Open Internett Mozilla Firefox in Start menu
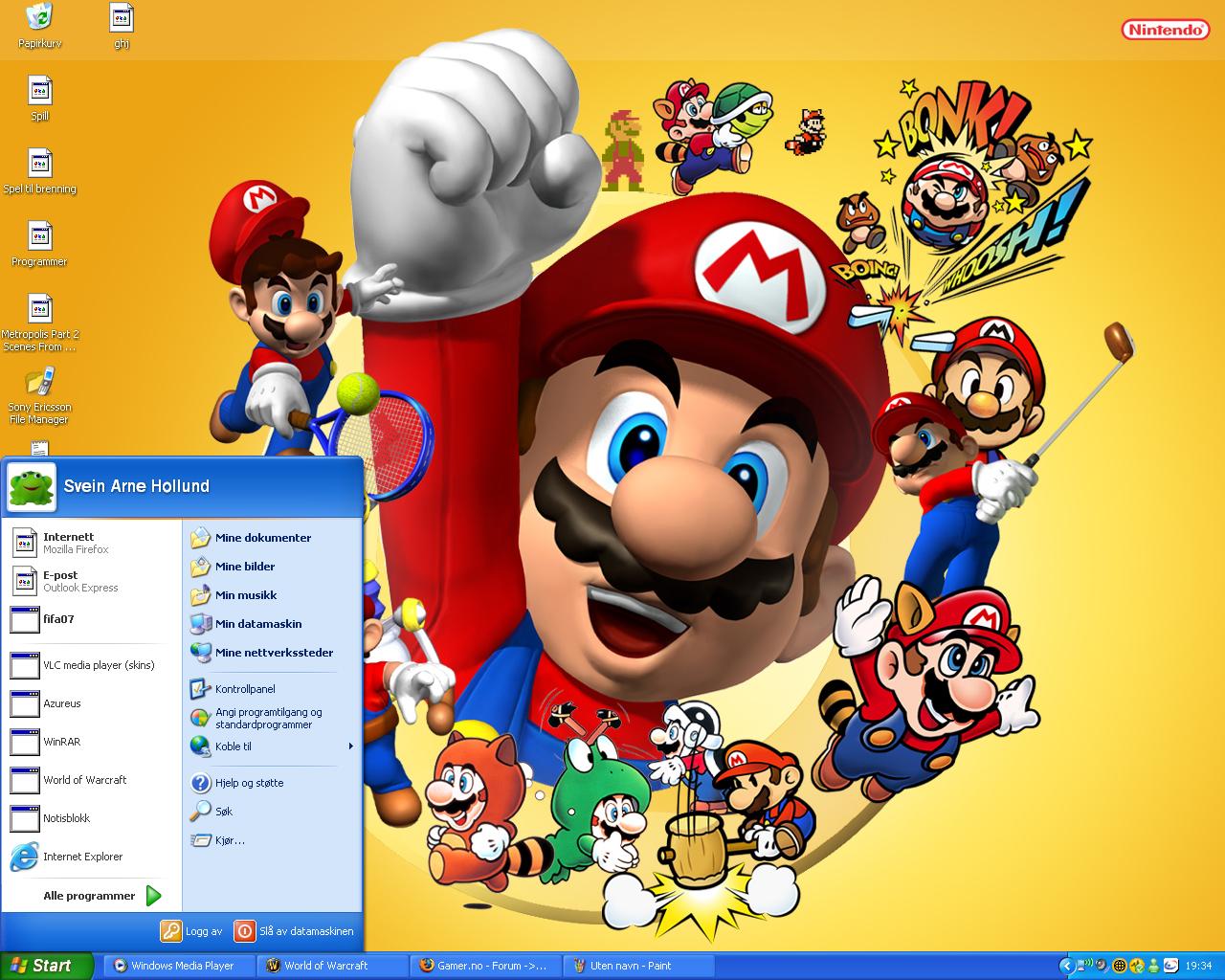Screen dimensions: 1225x980 [92, 543]
